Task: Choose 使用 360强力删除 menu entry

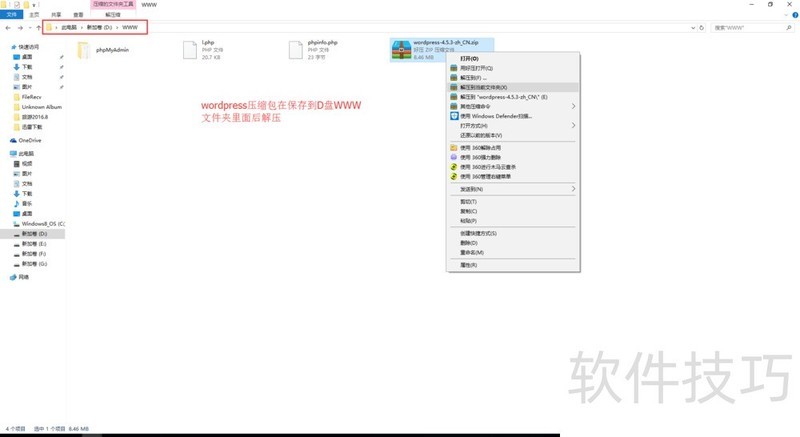Action: point(513,157)
